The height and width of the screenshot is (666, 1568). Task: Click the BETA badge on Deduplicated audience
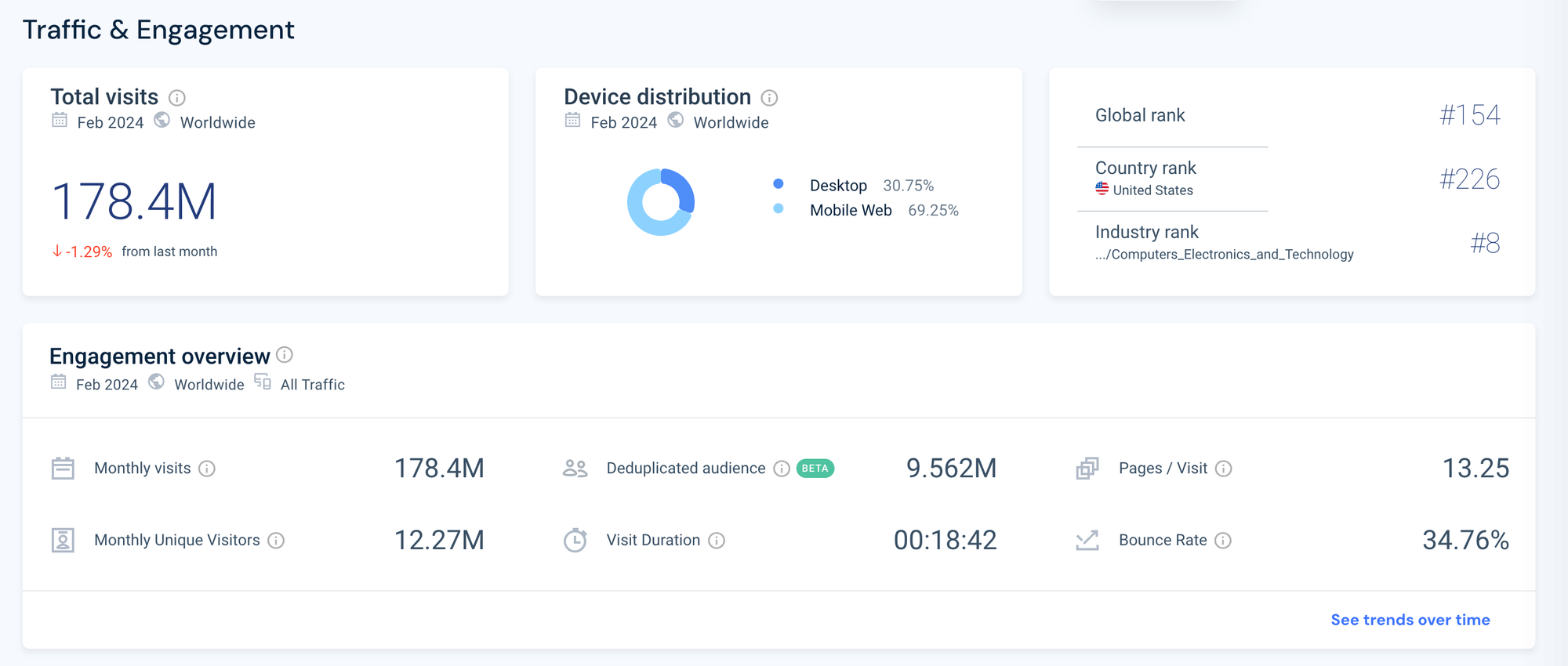coord(815,469)
